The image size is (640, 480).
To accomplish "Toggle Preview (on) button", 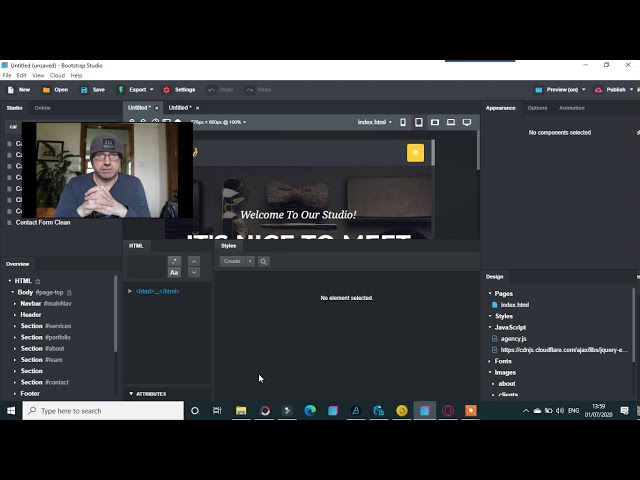I will [557, 90].
